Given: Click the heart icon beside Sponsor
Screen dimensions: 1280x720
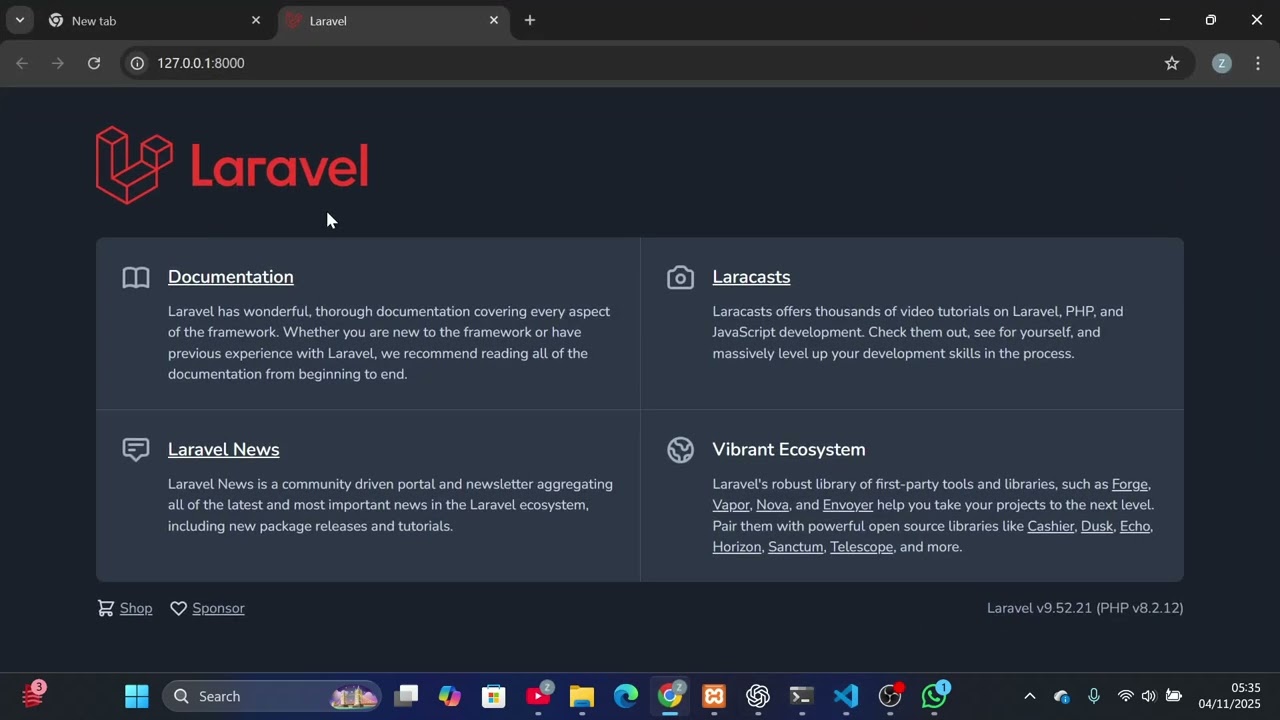Looking at the screenshot, I should [x=178, y=608].
